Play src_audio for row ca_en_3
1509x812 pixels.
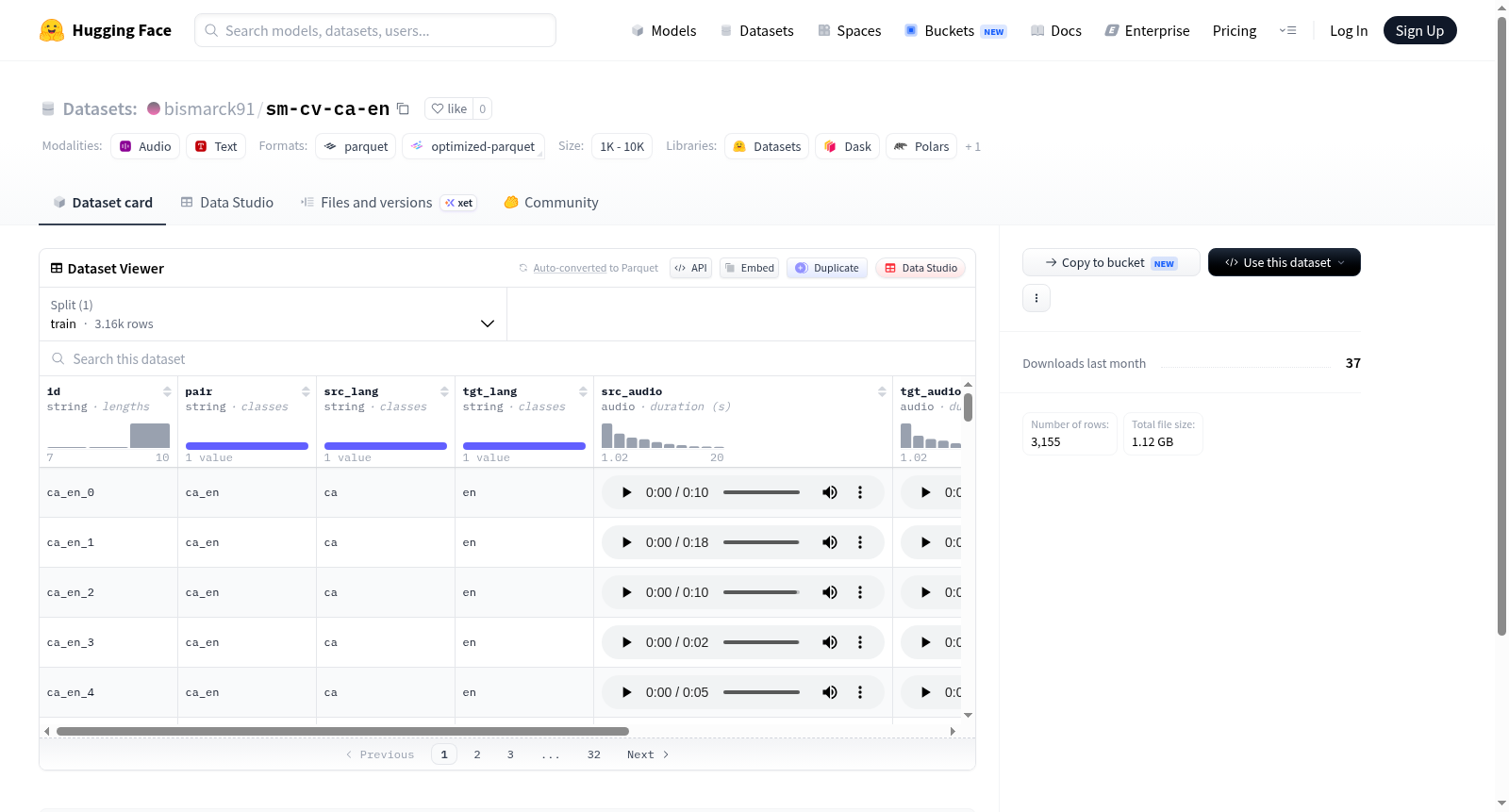pyautogui.click(x=626, y=642)
